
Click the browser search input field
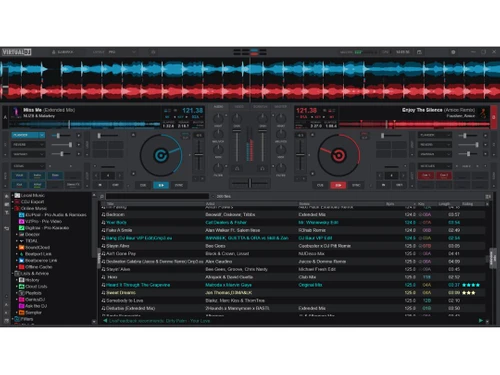[157, 197]
